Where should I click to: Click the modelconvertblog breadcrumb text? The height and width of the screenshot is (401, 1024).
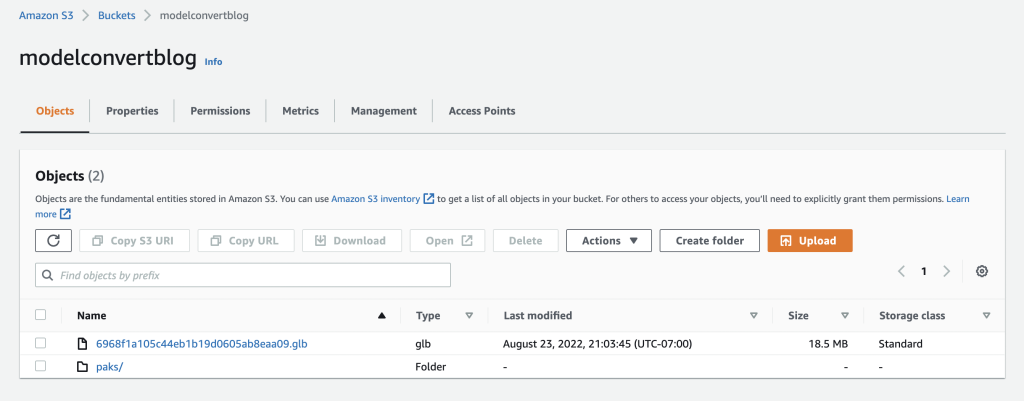coord(204,16)
